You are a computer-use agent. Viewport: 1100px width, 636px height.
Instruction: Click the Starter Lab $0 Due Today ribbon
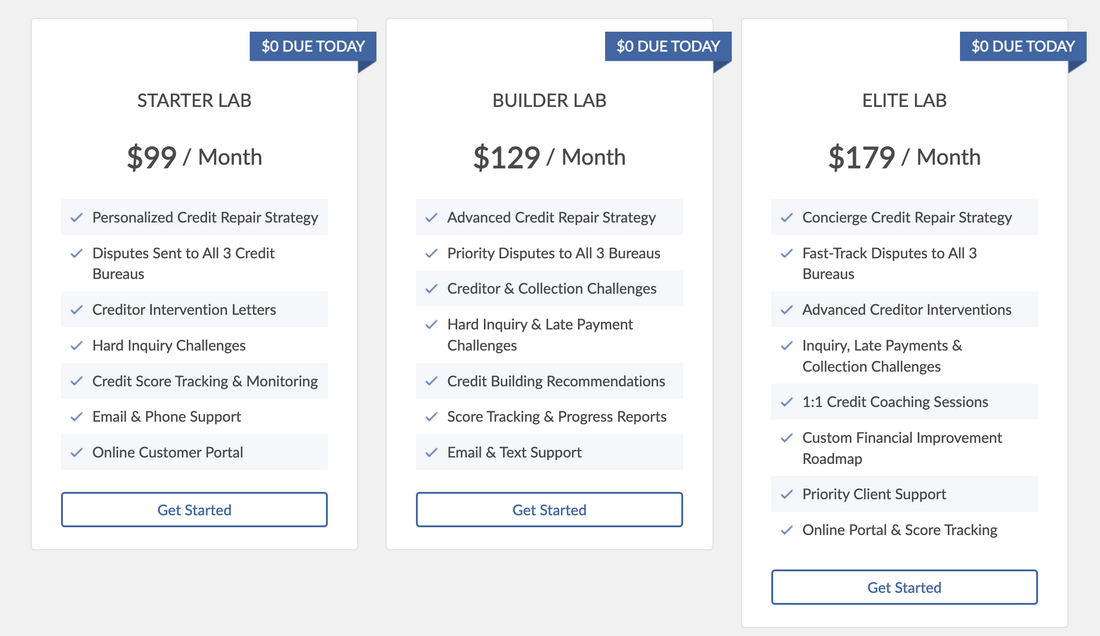coord(313,46)
